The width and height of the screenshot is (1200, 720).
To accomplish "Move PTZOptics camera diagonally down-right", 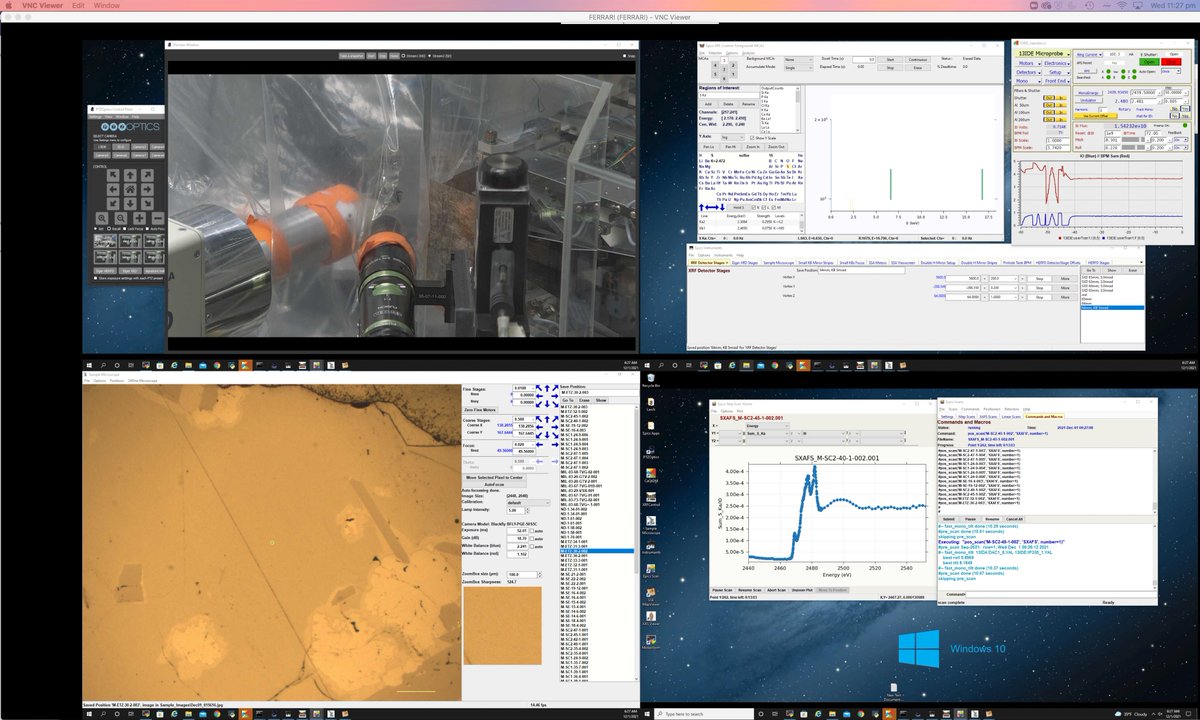I will click(147, 204).
